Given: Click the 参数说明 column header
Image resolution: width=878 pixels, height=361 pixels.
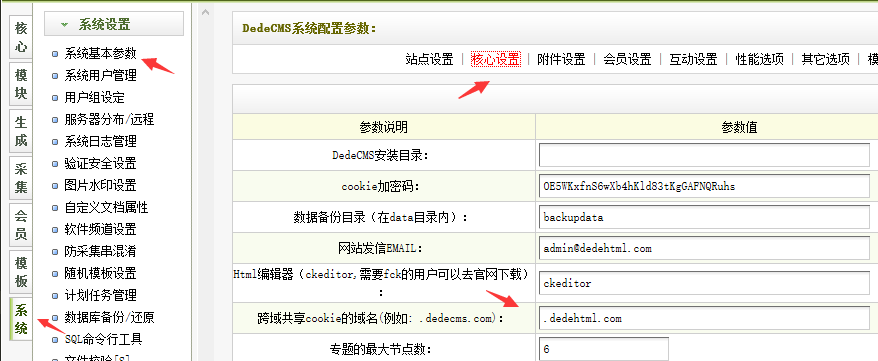Looking at the screenshot, I should (x=384, y=127).
